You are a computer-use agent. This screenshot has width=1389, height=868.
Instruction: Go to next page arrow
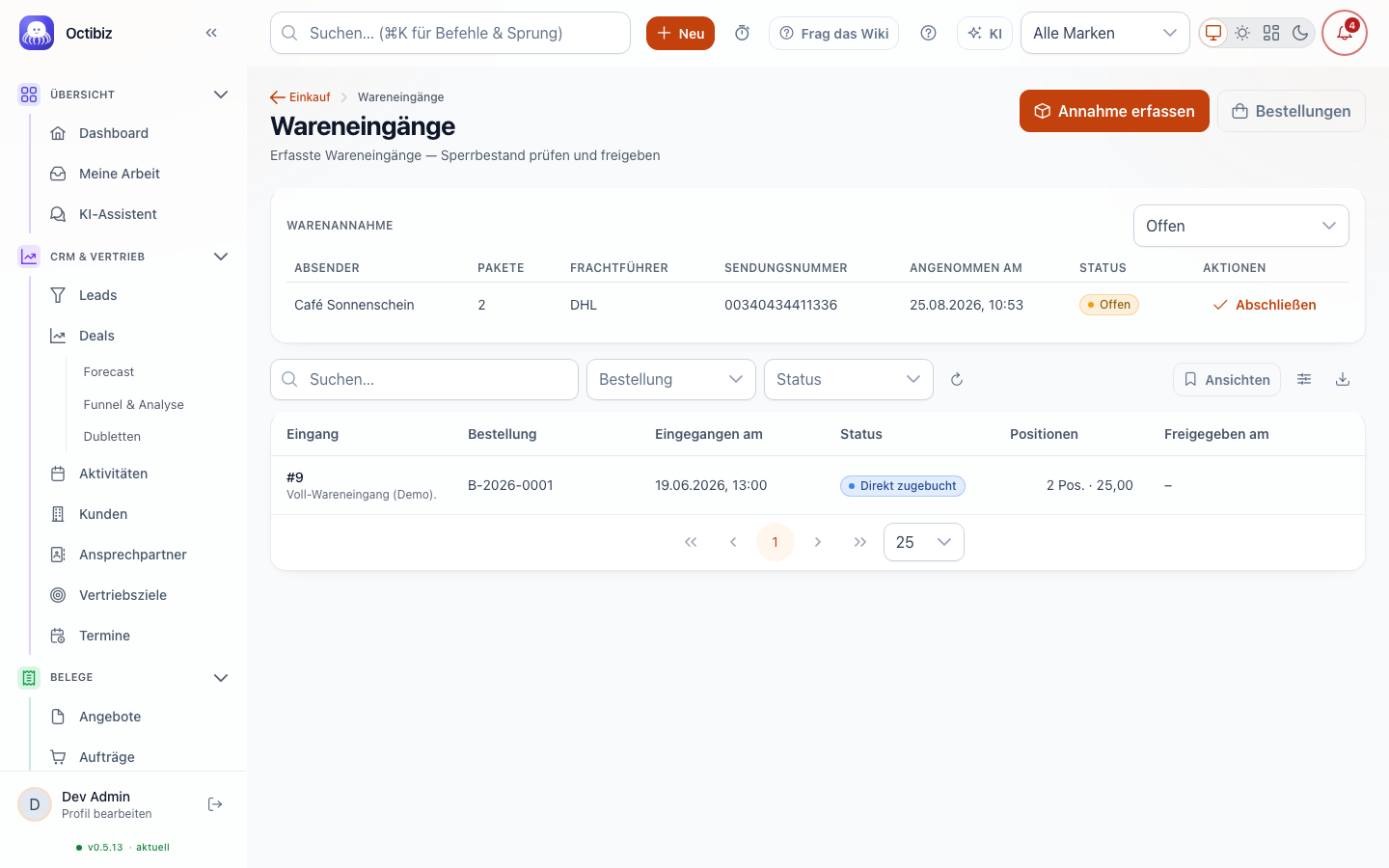pyautogui.click(x=818, y=542)
